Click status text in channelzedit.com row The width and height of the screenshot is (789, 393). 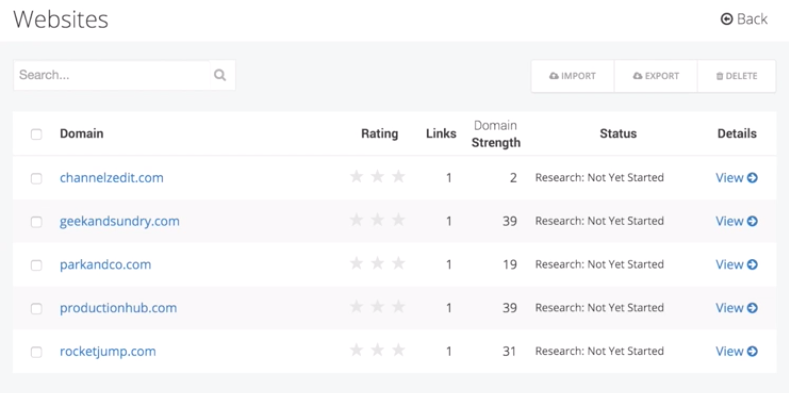click(599, 178)
